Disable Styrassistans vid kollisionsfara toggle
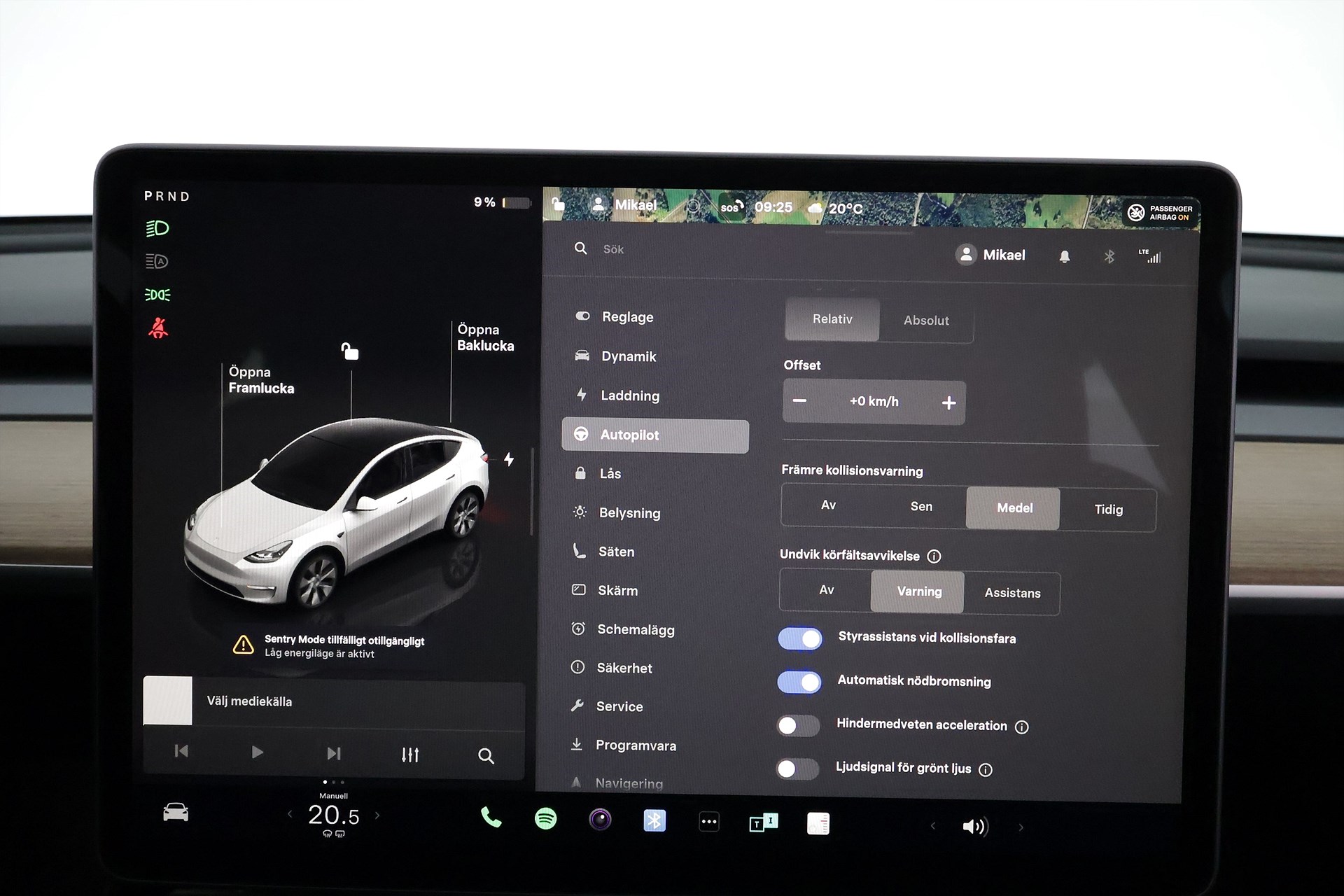 [x=800, y=638]
